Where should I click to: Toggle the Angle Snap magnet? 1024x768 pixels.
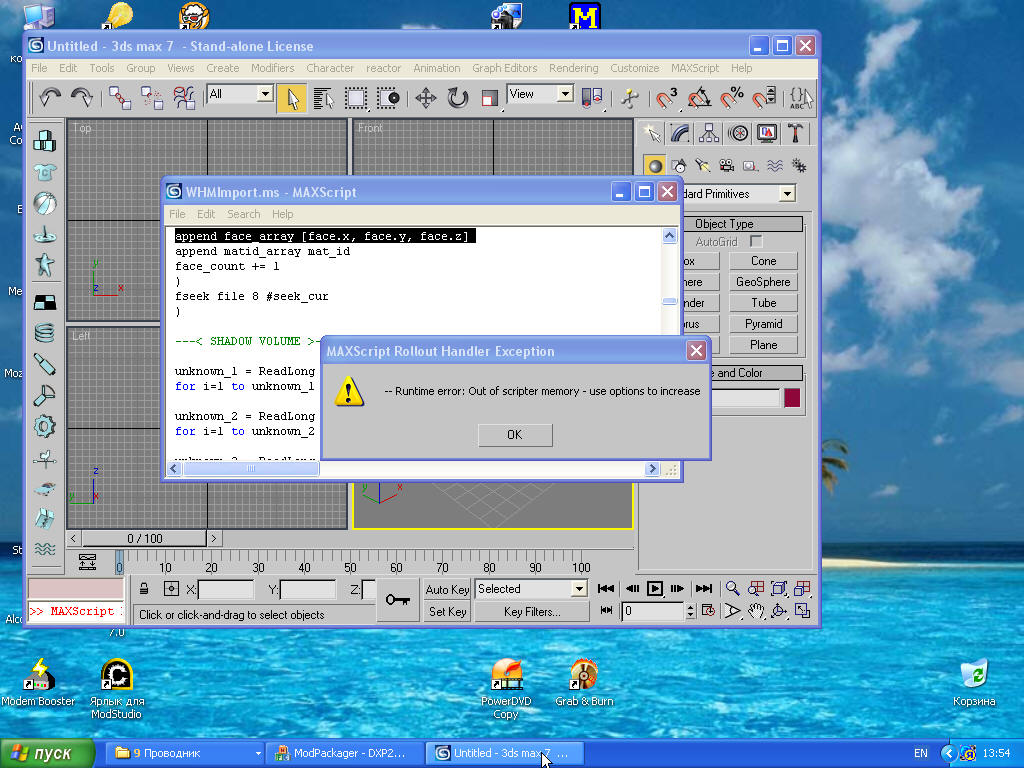[x=699, y=98]
